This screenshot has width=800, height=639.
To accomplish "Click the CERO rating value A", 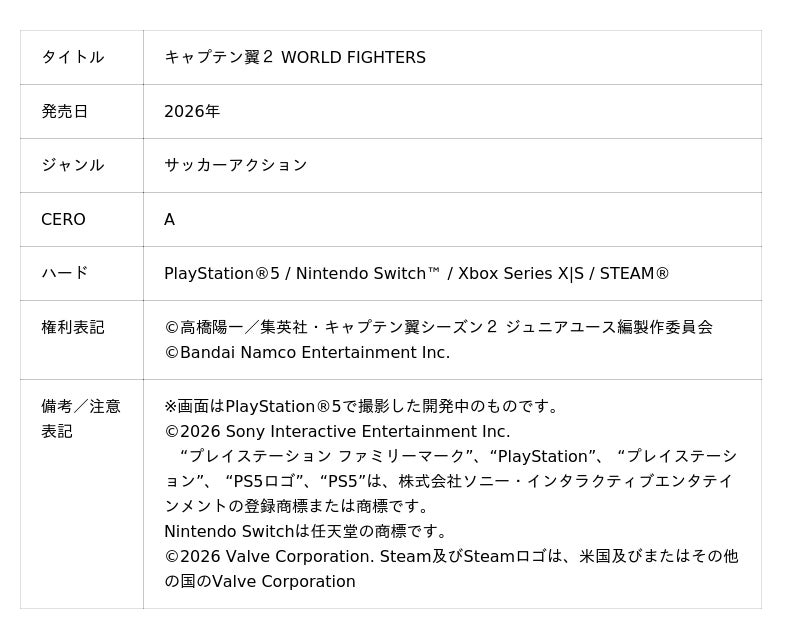I will pos(169,220).
